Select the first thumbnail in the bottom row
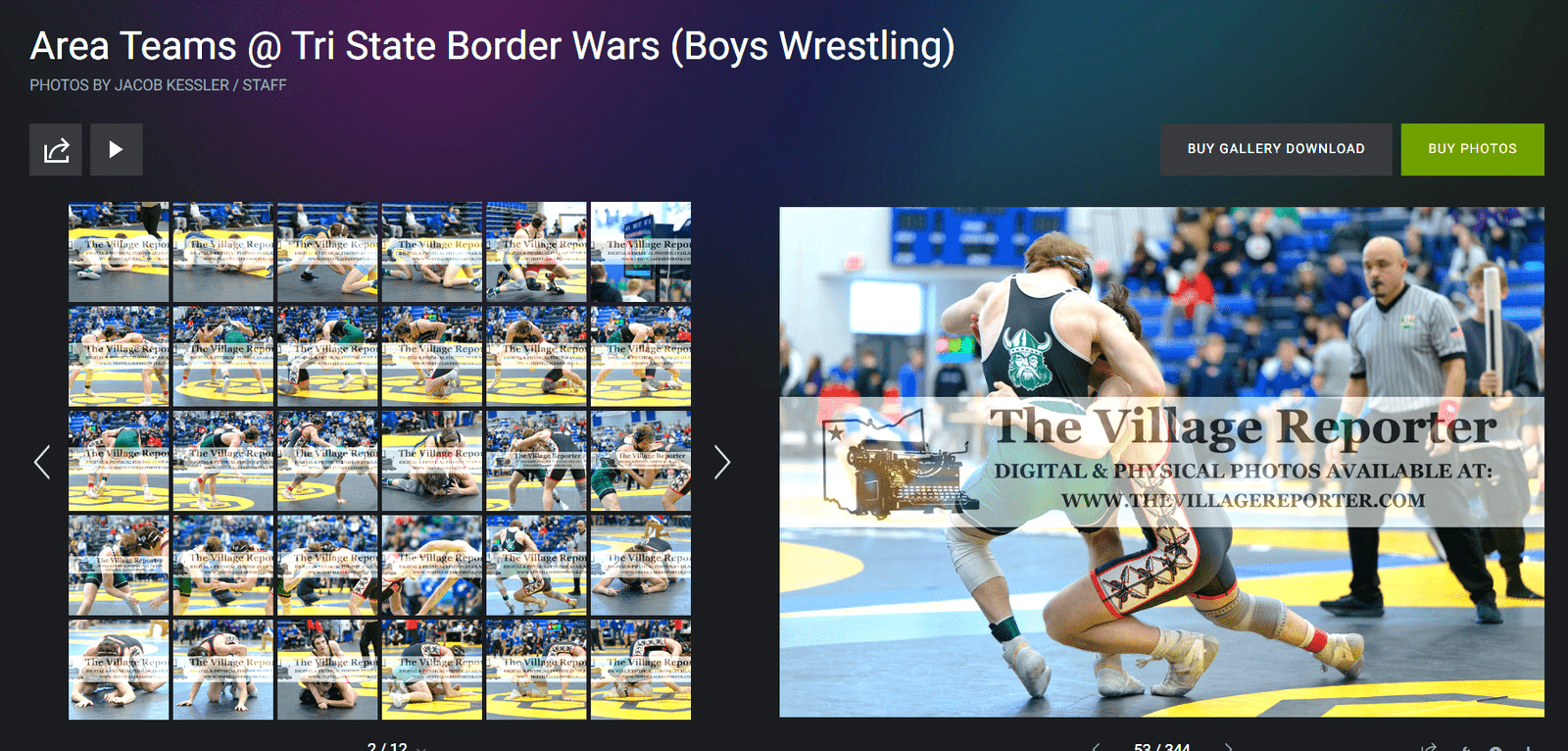This screenshot has height=751, width=1568. pyautogui.click(x=119, y=670)
